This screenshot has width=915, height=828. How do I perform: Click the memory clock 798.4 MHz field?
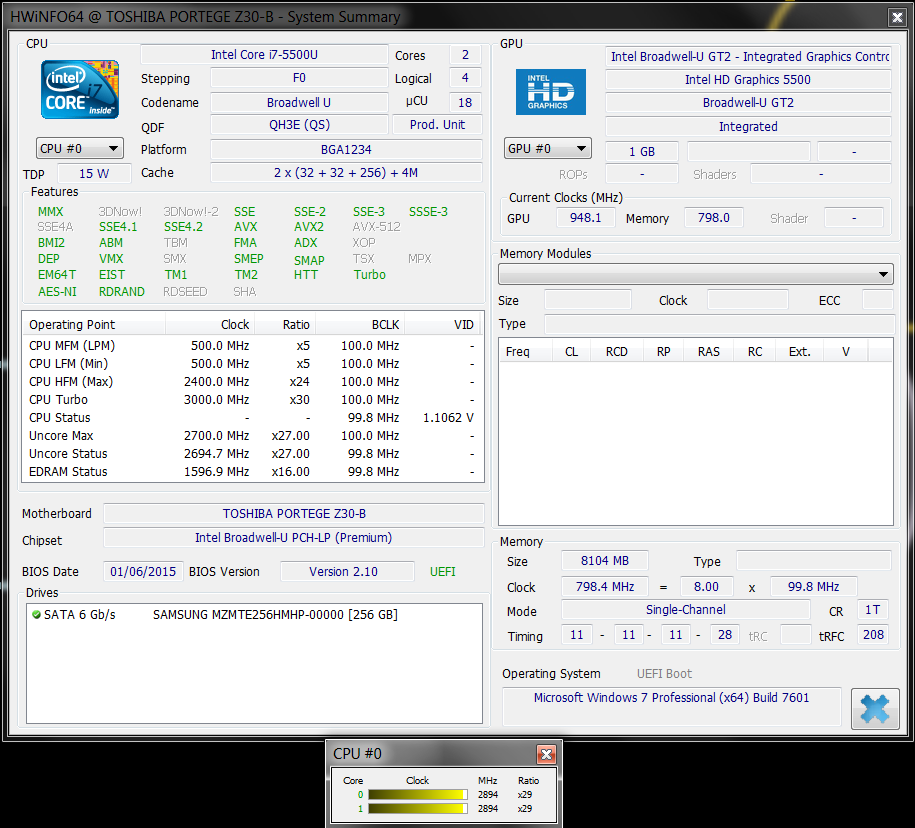605,586
